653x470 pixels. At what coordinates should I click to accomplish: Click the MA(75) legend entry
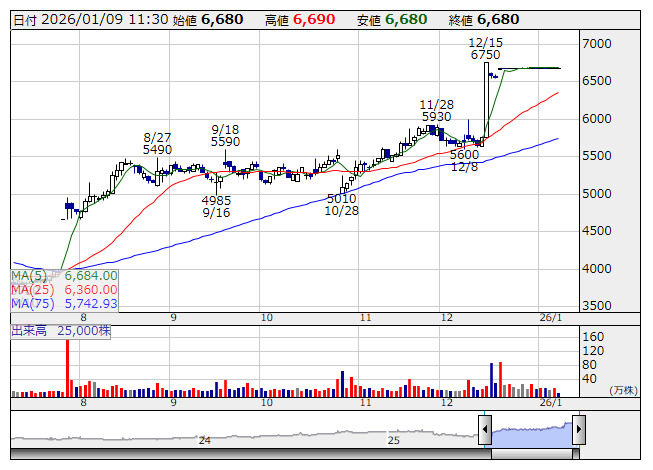[x=65, y=303]
